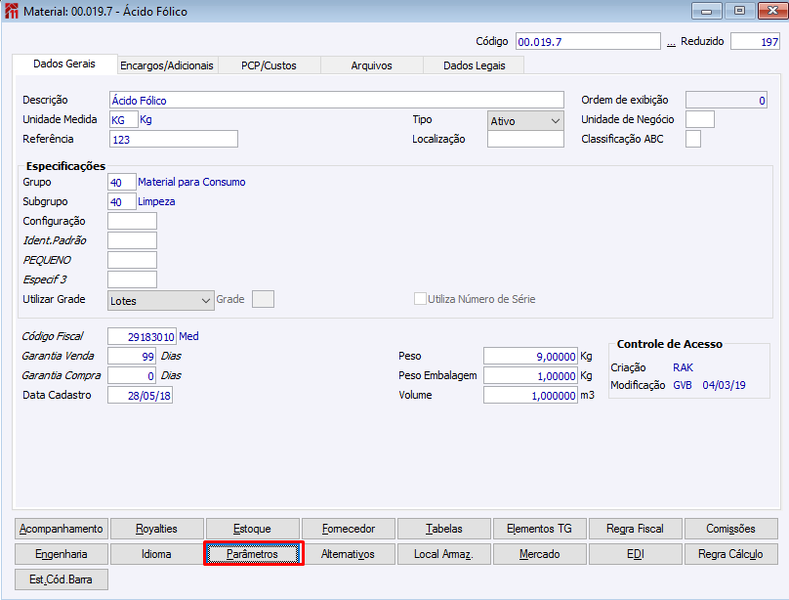
Task: Open the Encargos/Adicionais tab
Action: coord(167,65)
